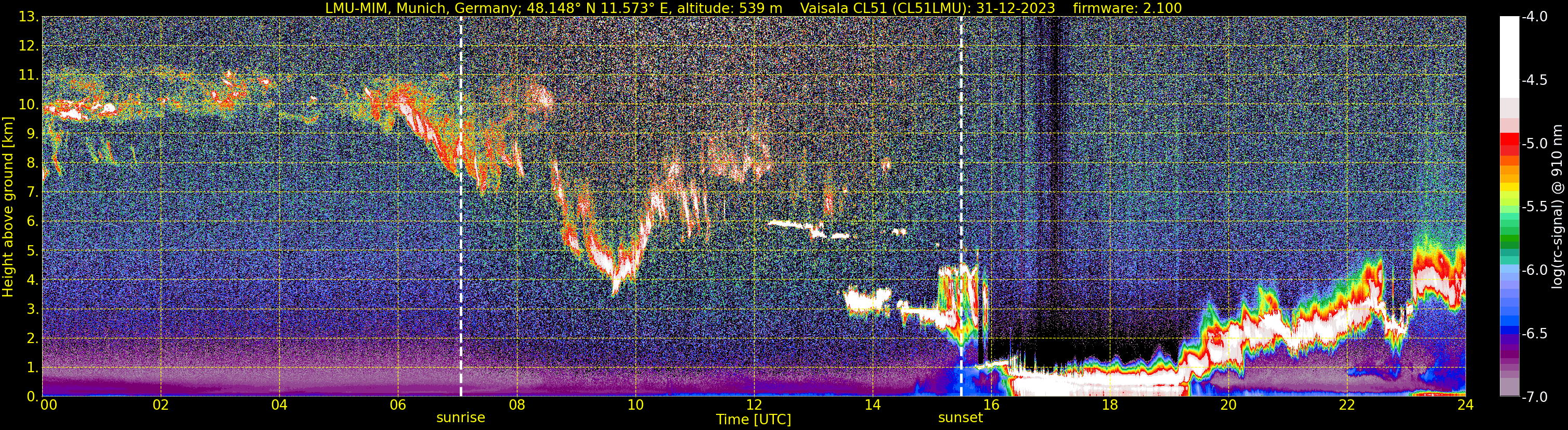The height and width of the screenshot is (430, 1568).
Task: Click the '9.' height axis tick label
Action: (x=32, y=134)
